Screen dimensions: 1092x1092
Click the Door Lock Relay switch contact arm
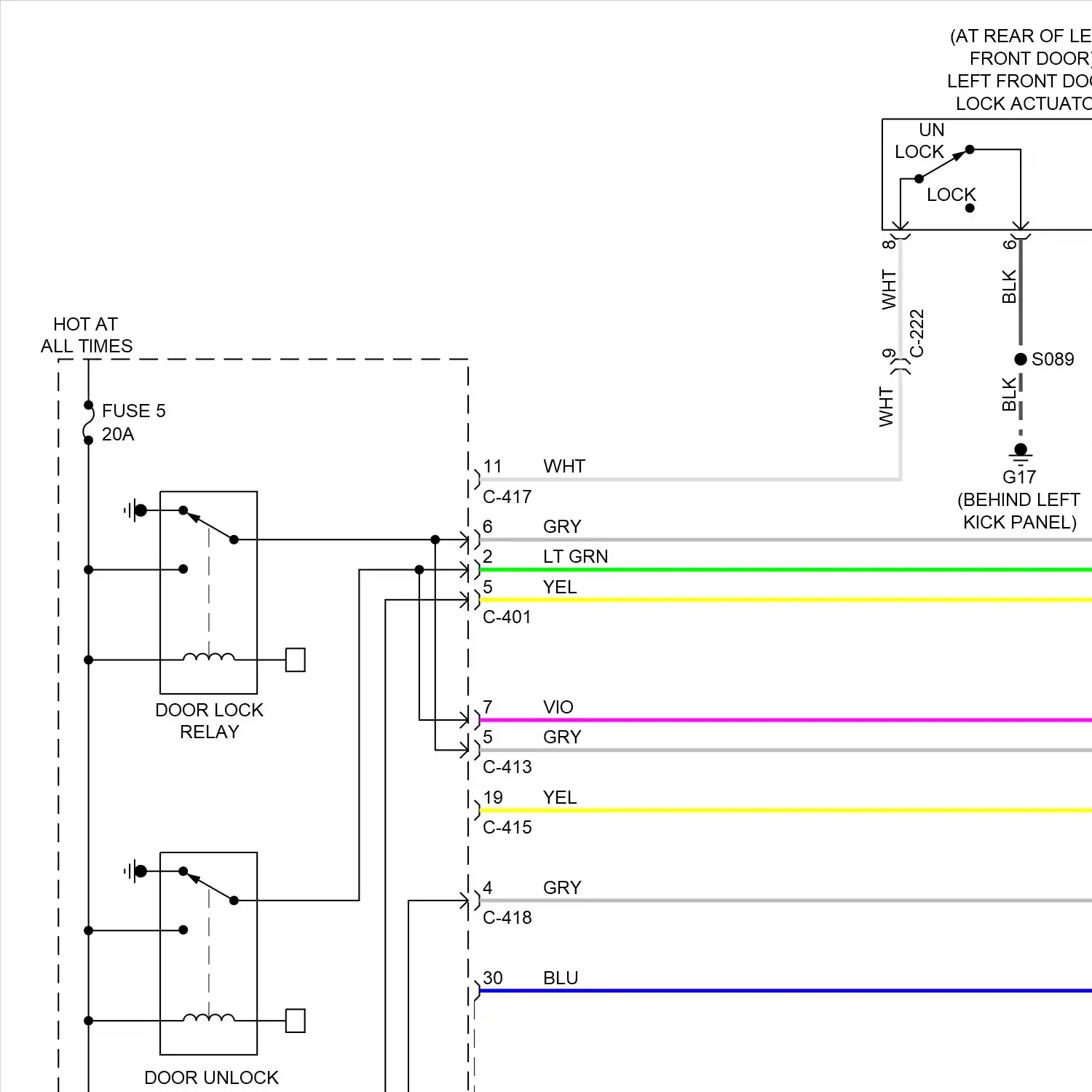[209, 525]
